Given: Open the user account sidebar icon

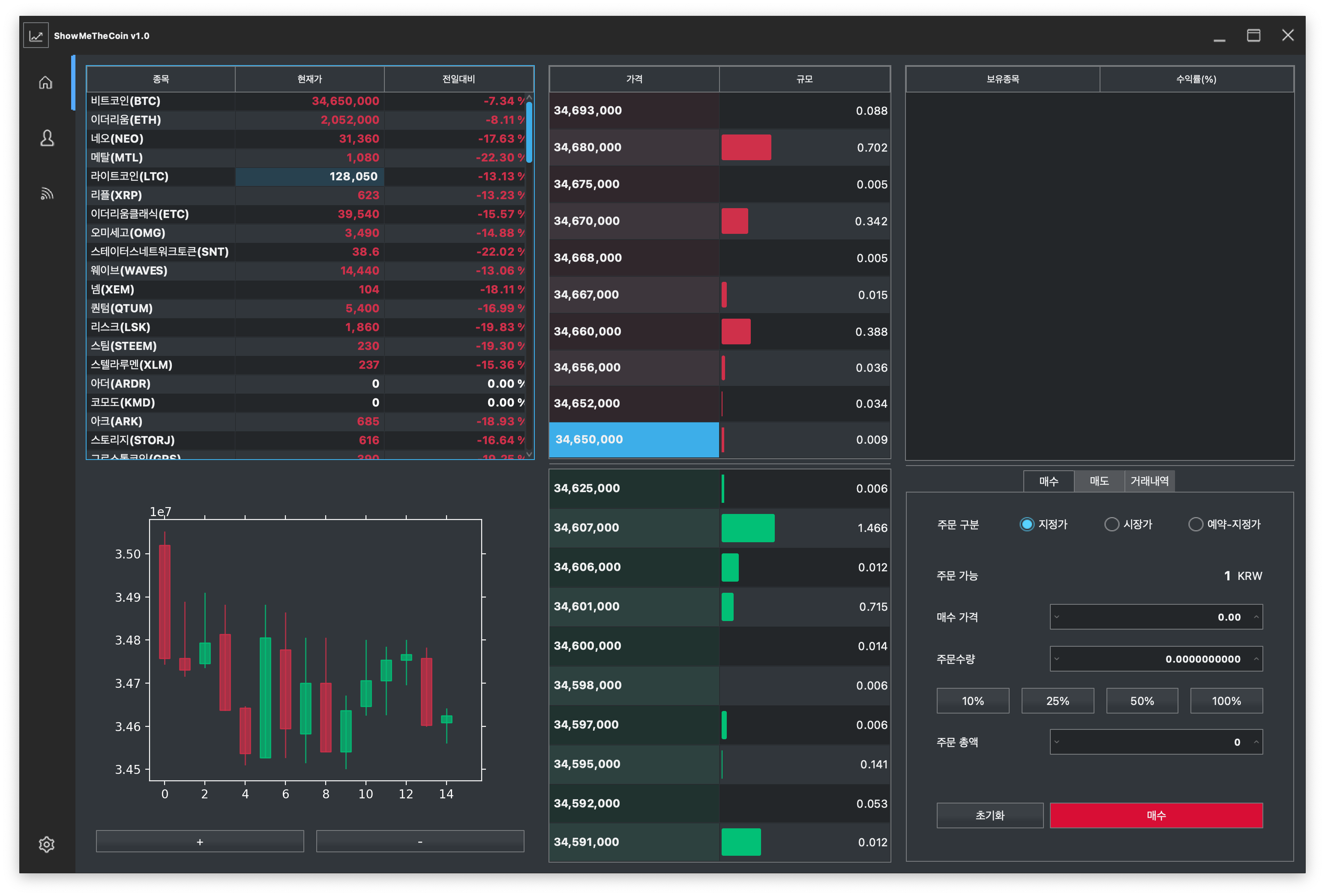Looking at the screenshot, I should coord(47,138).
